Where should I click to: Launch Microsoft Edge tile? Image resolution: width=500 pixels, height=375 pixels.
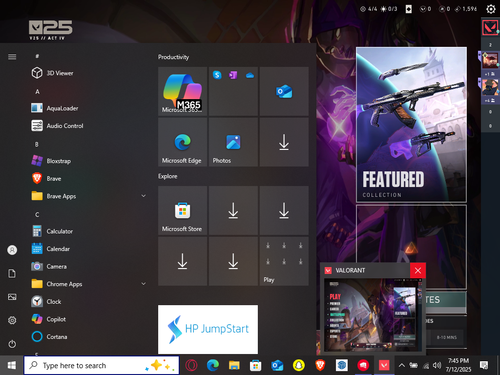point(183,142)
